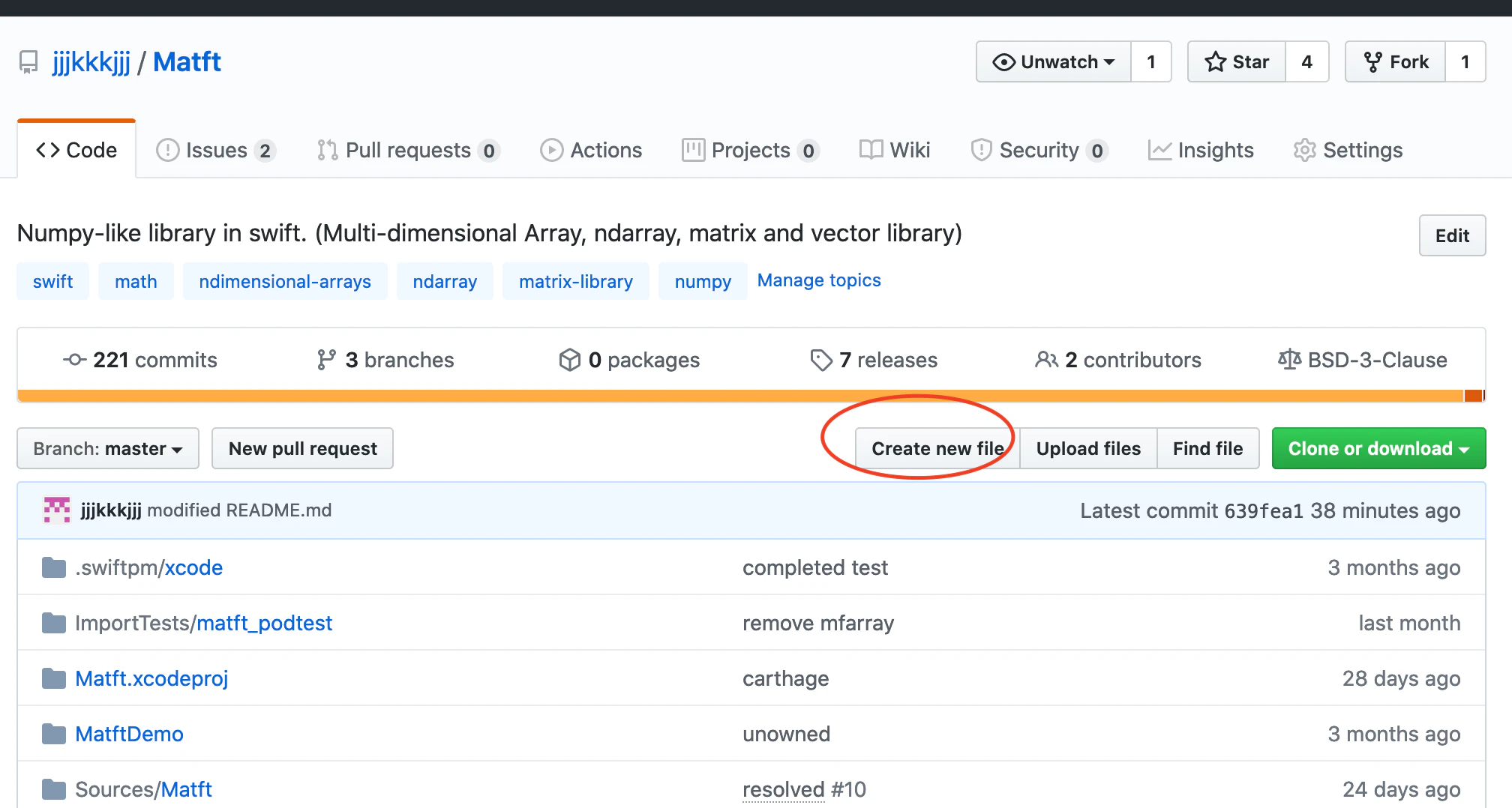Open the Insights tab
The height and width of the screenshot is (808, 1512).
point(1201,150)
